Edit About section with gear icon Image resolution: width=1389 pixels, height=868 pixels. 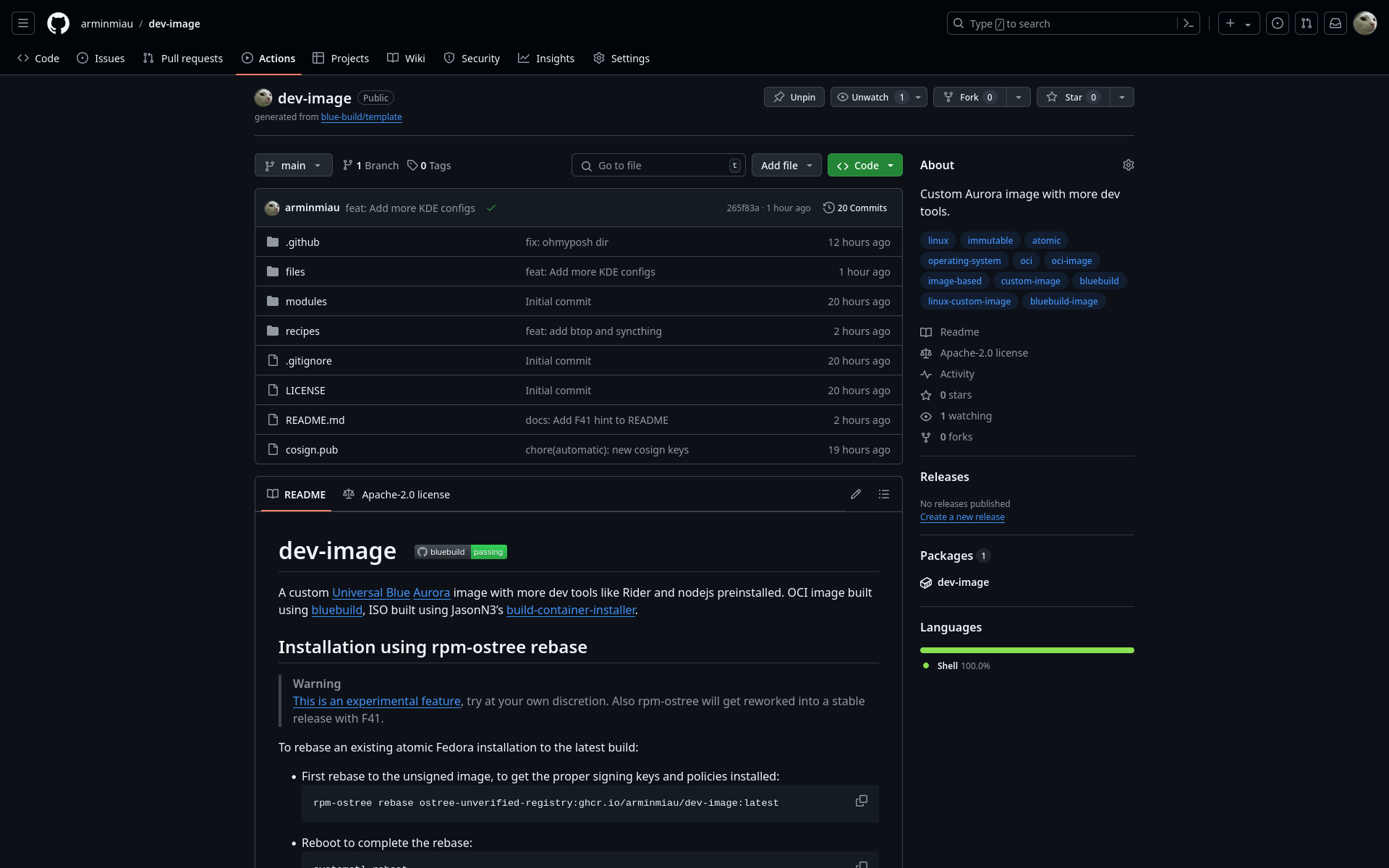pyautogui.click(x=1128, y=165)
